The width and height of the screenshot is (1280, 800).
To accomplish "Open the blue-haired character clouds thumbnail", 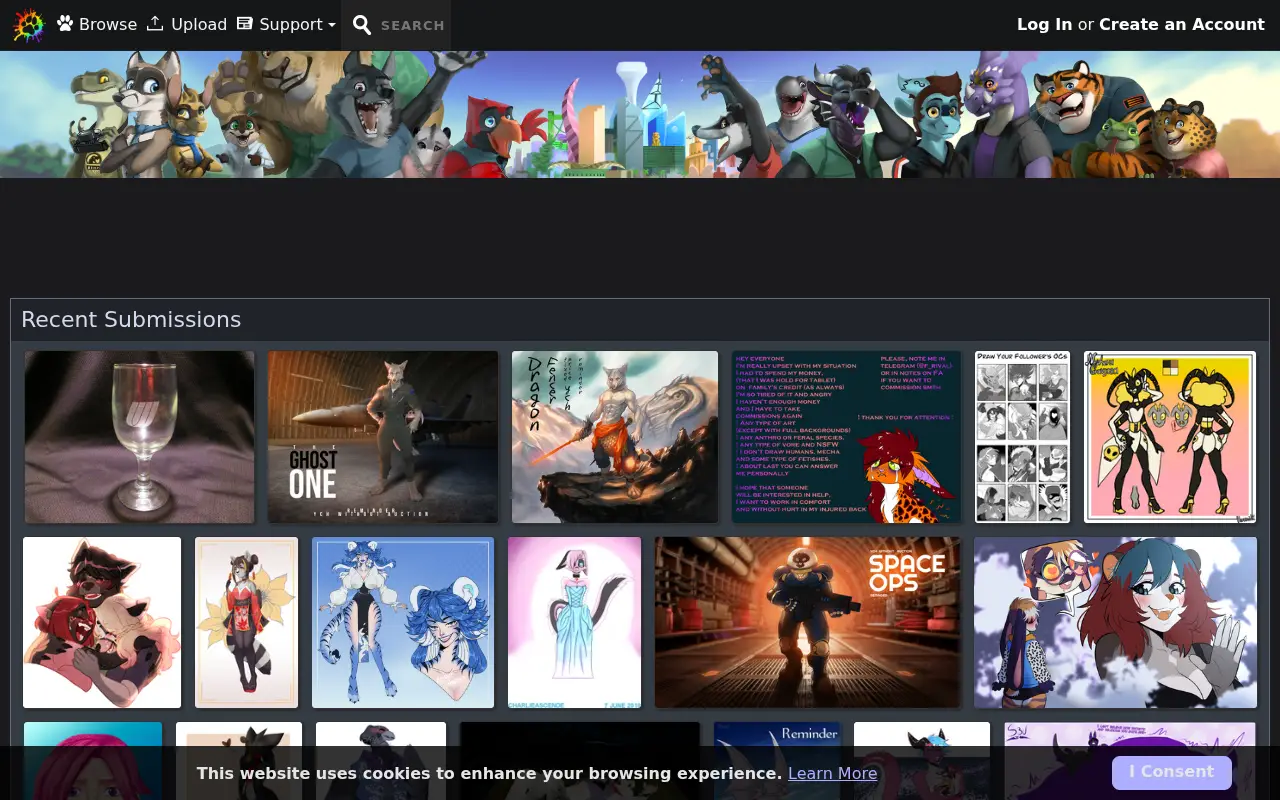I will pos(1115,622).
